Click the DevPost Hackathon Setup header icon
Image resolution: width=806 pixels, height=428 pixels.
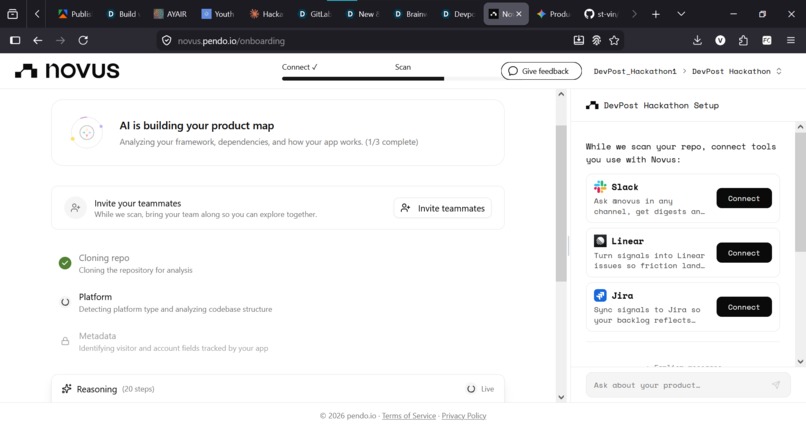pos(592,105)
